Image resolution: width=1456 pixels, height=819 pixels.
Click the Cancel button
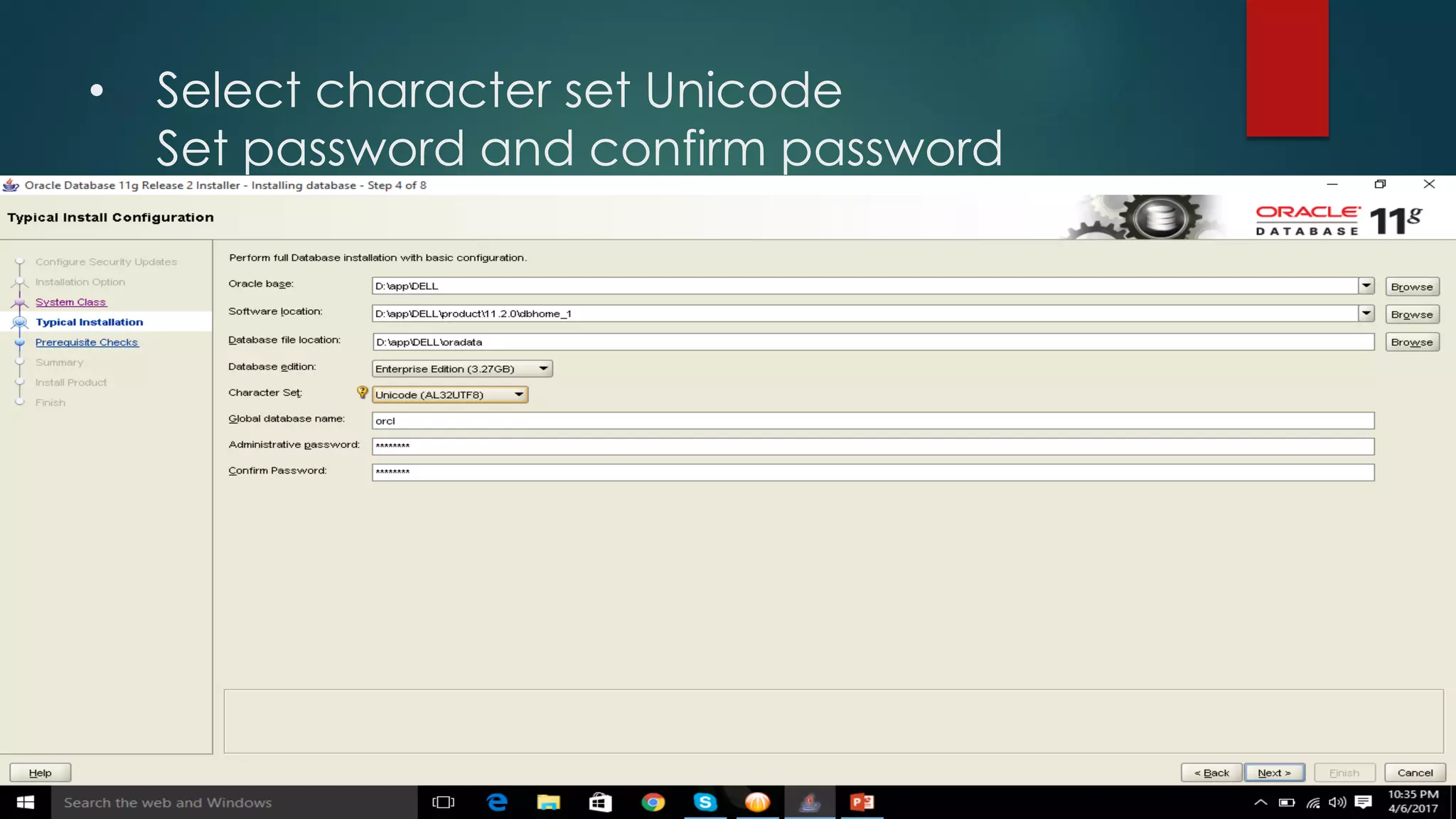(x=1415, y=773)
